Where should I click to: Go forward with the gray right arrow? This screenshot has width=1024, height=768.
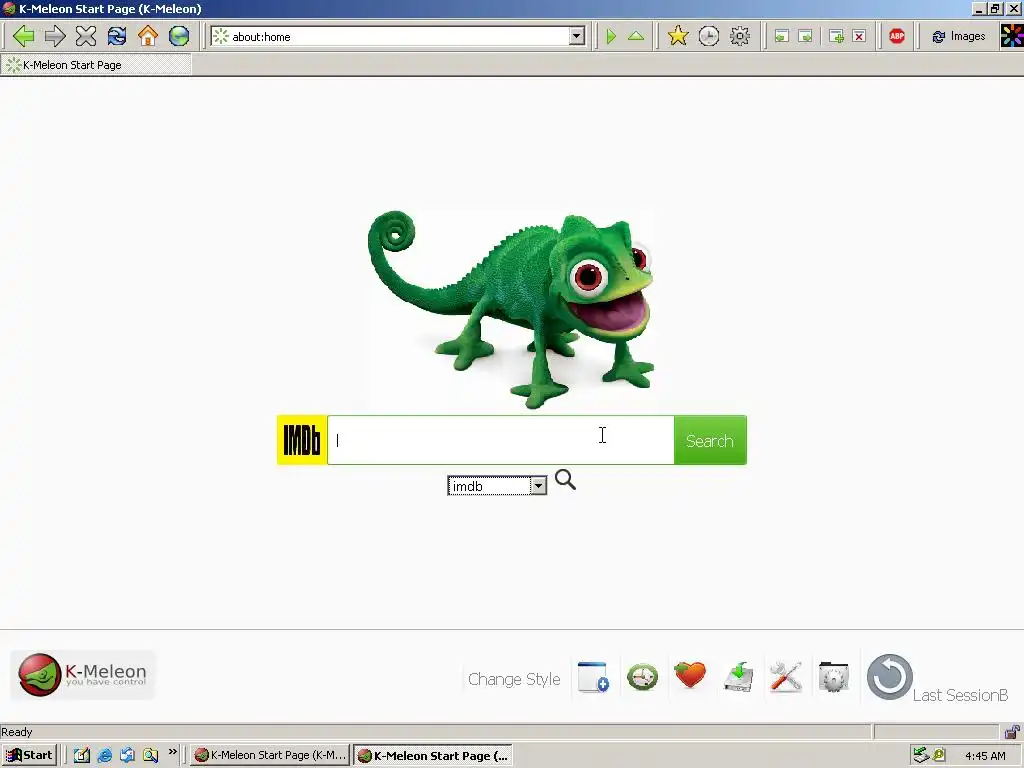[55, 36]
